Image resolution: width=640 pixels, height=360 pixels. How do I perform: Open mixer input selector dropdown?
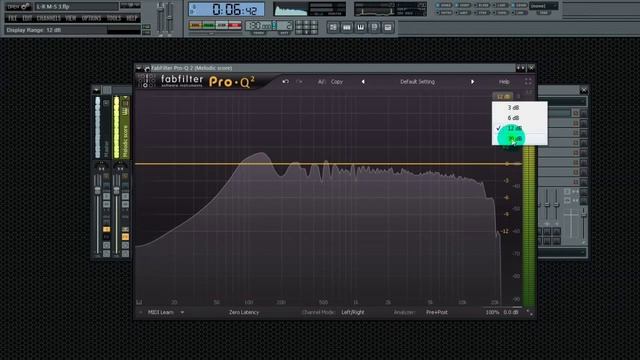(563, 102)
